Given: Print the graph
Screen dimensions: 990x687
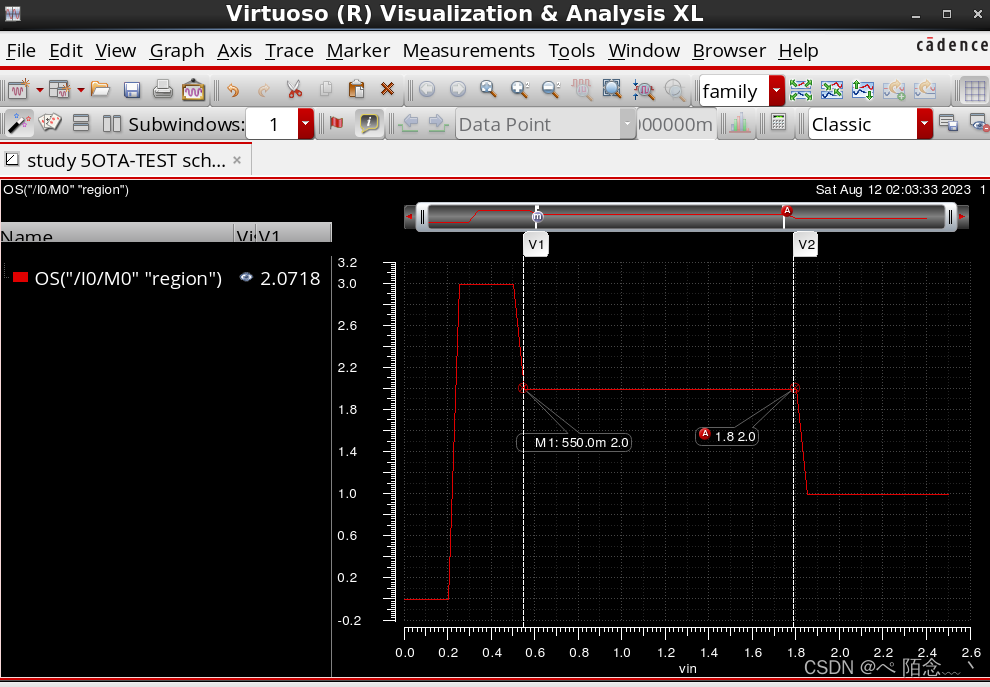Looking at the screenshot, I should [x=162, y=90].
